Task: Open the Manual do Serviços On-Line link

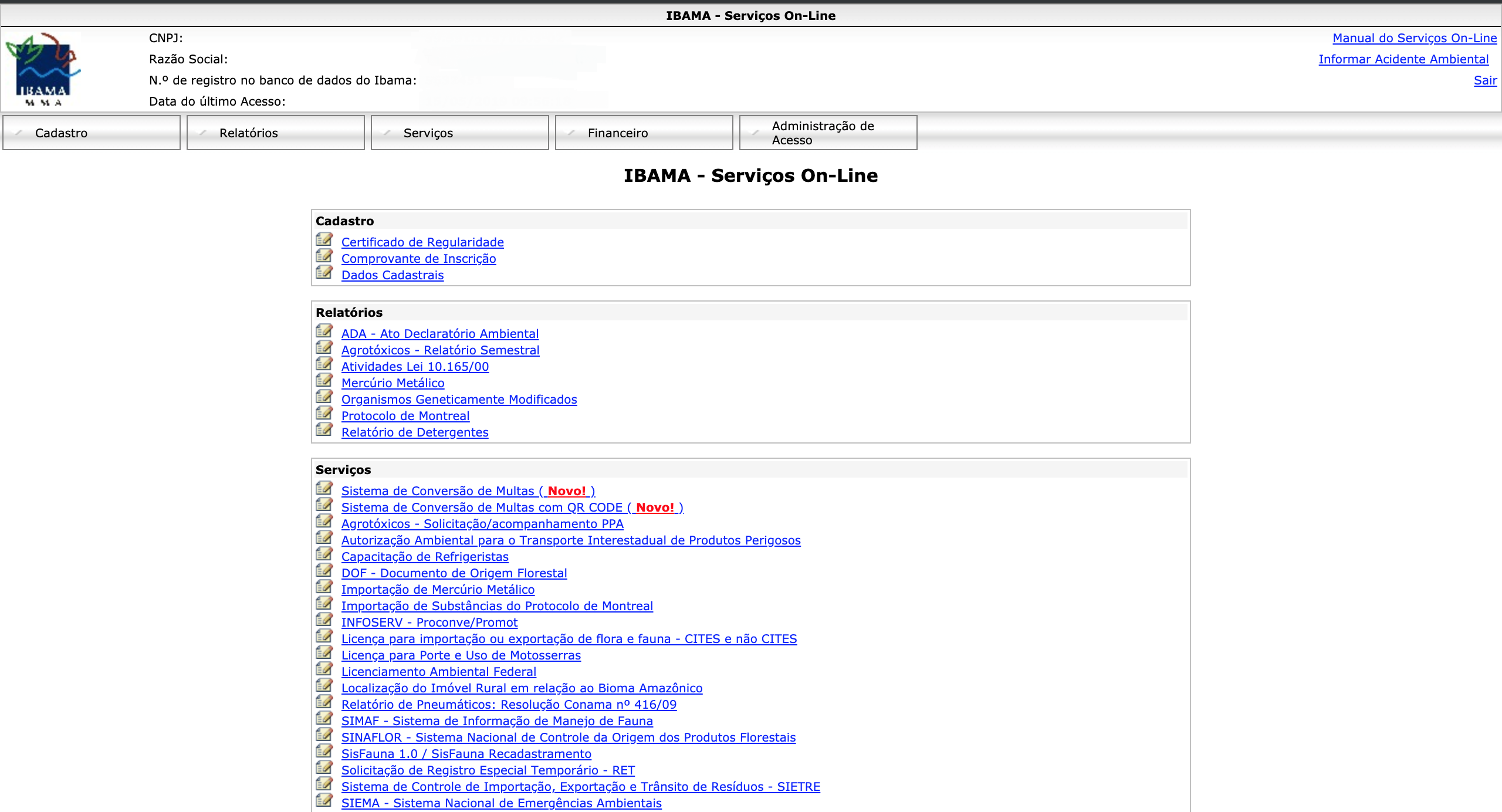Action: point(1415,38)
